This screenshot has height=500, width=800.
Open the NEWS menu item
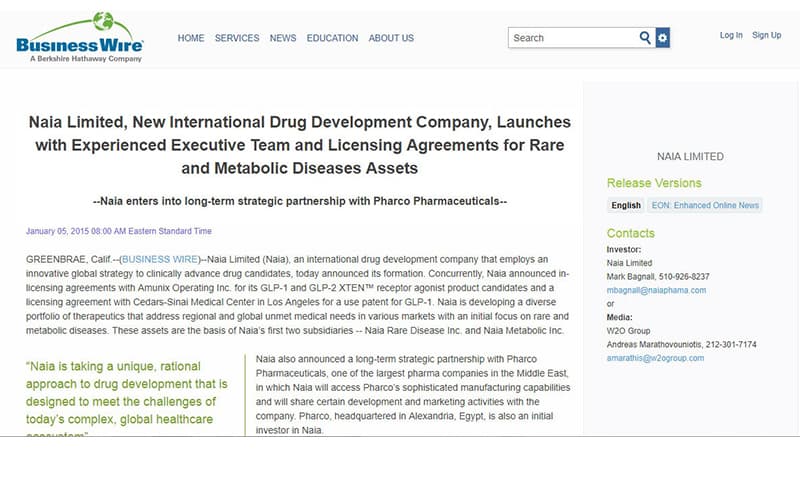(283, 38)
